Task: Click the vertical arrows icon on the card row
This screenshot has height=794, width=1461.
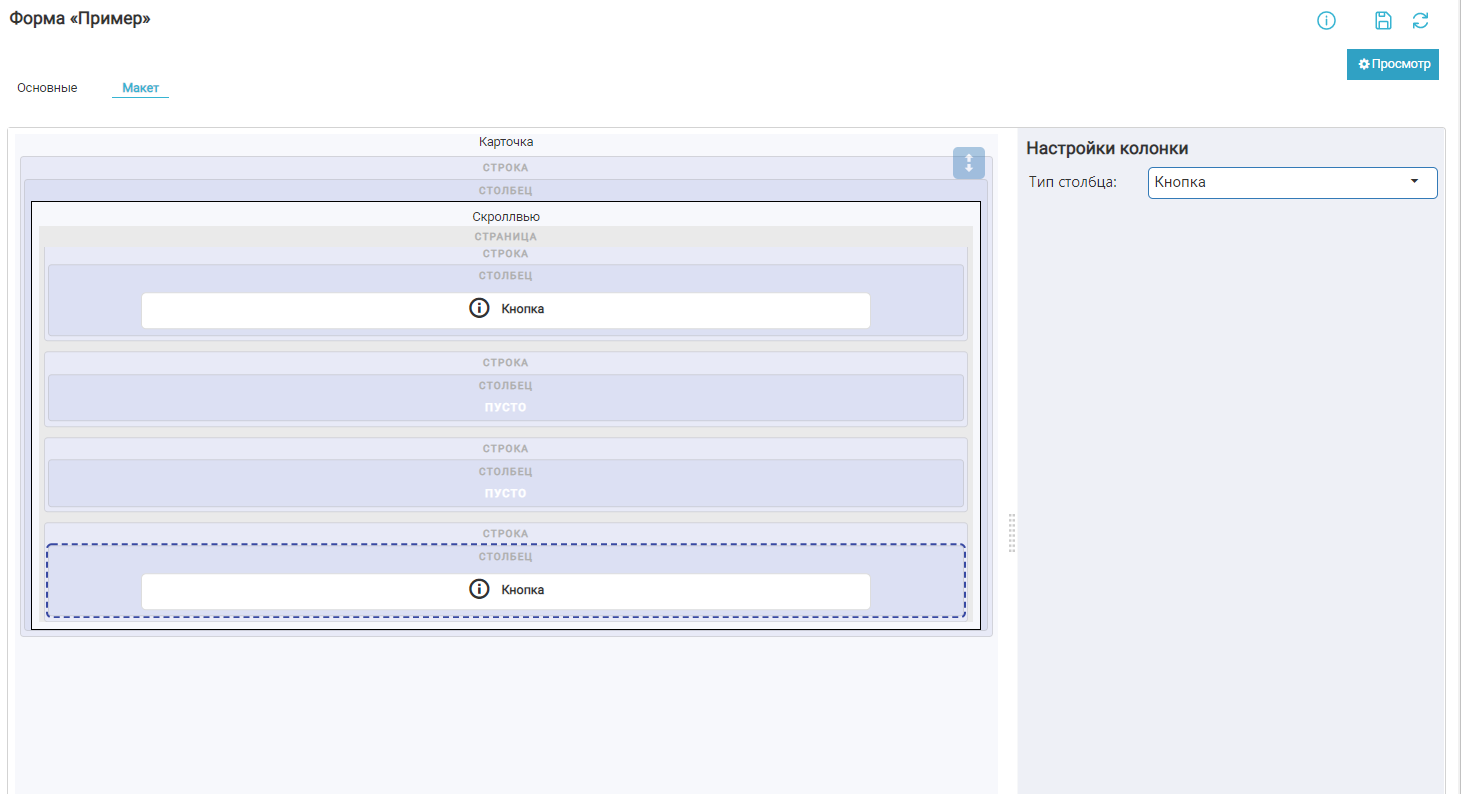Action: coord(968,163)
